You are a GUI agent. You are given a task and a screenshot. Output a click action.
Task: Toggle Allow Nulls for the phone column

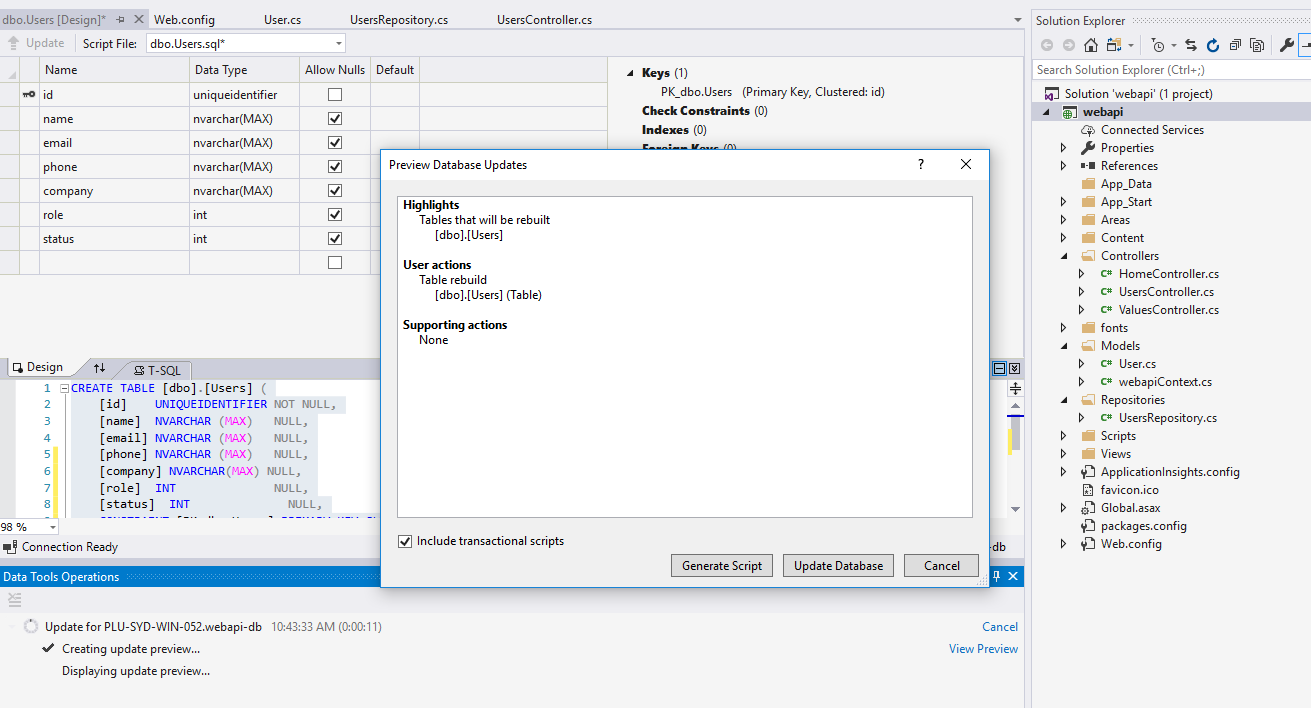point(335,167)
